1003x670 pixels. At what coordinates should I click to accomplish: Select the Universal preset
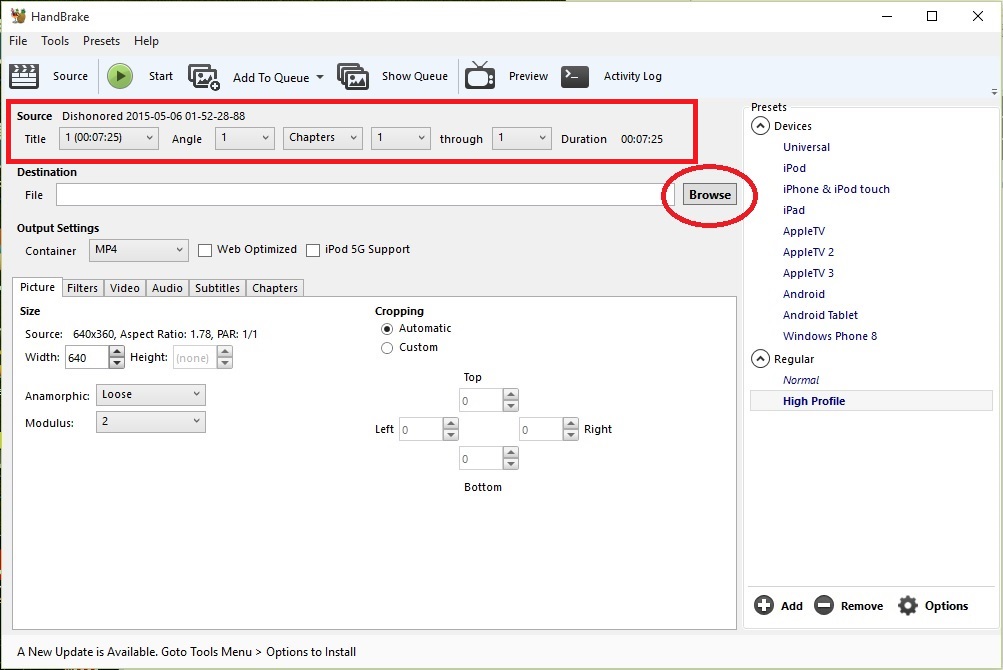806,147
